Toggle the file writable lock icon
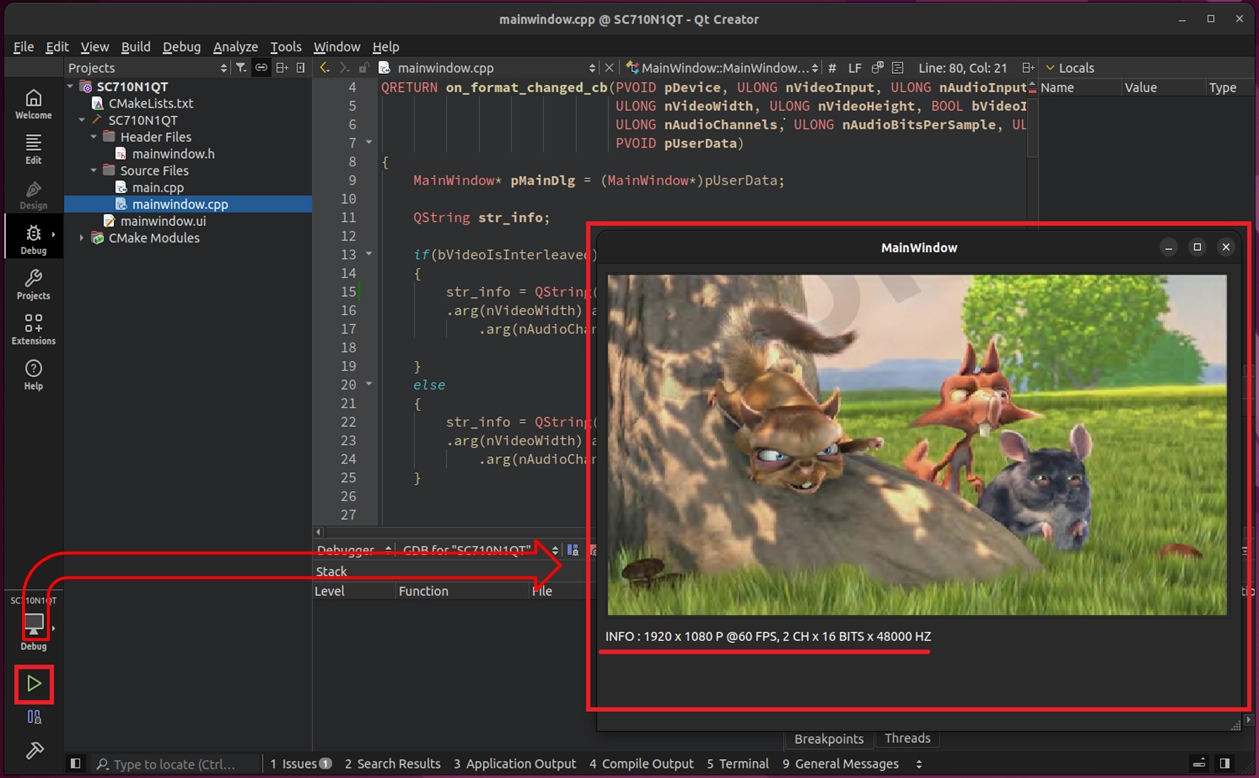 tap(364, 68)
